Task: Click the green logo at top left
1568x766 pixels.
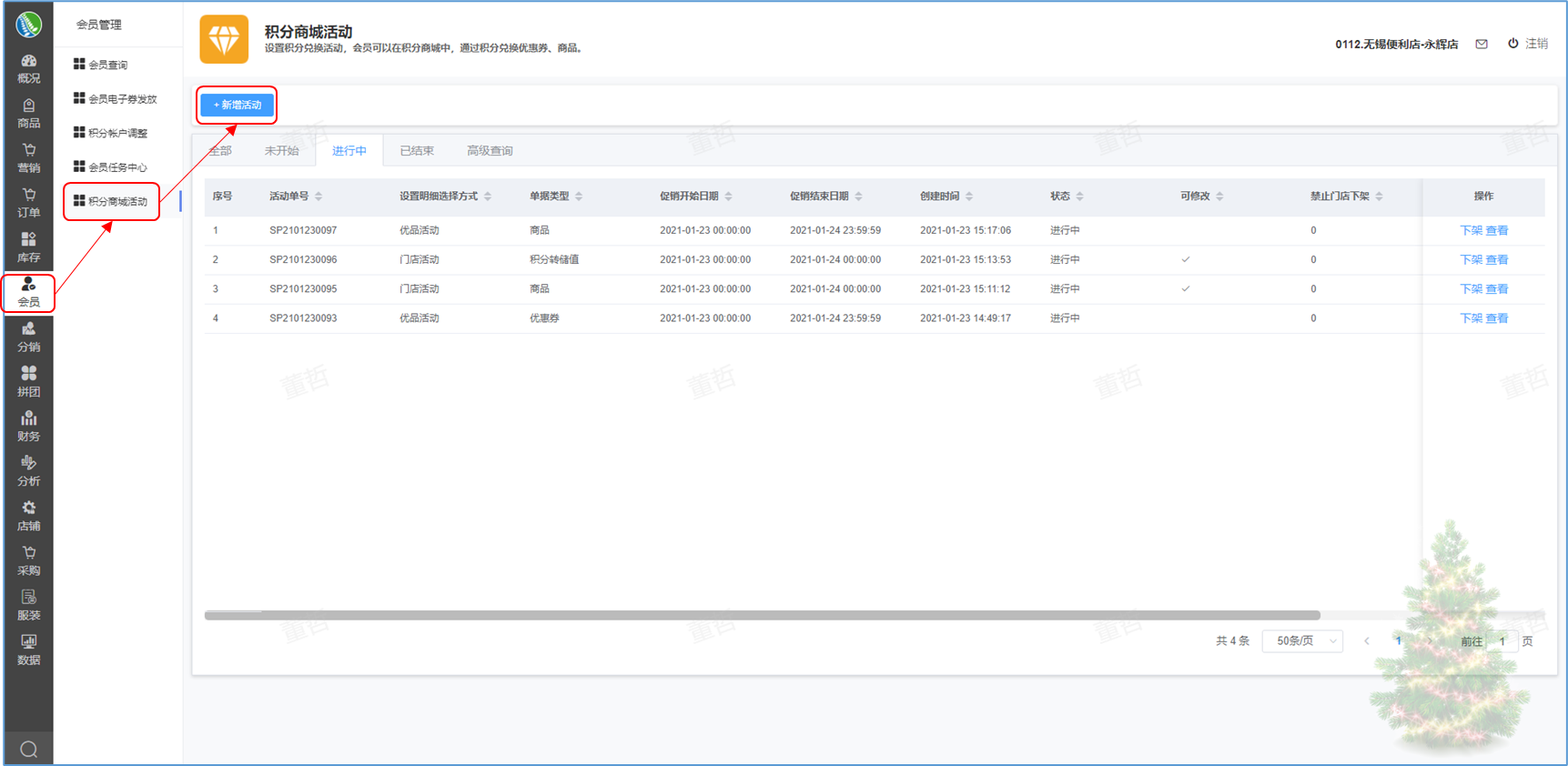Action: click(28, 24)
